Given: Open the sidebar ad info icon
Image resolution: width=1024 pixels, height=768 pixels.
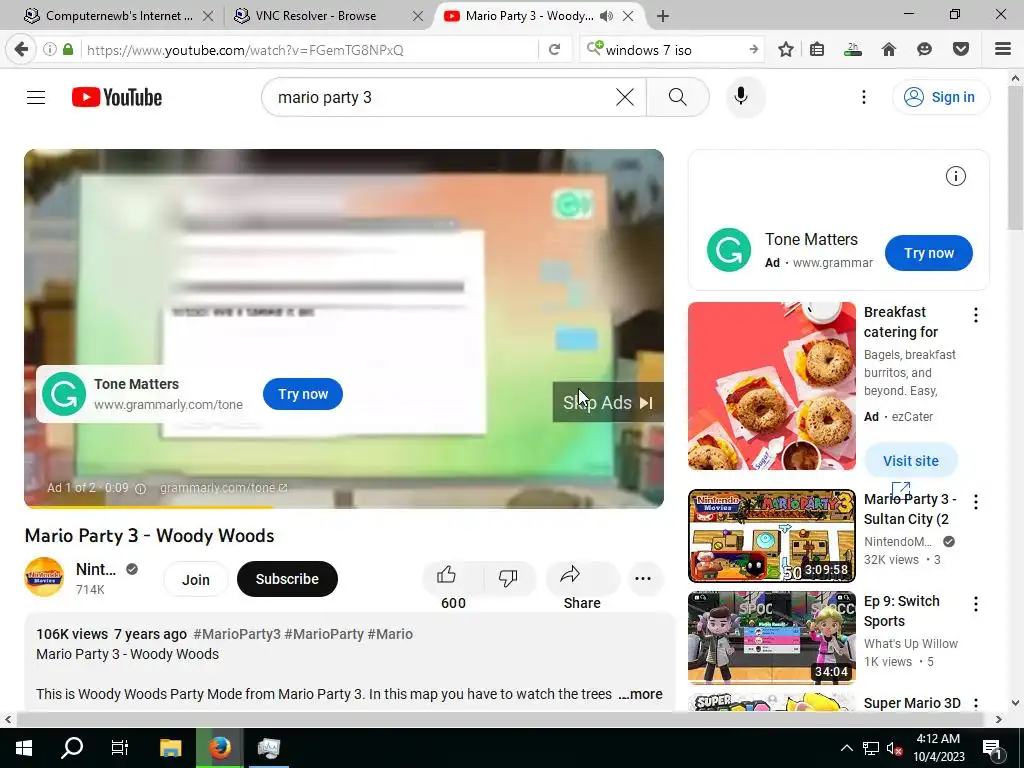Looking at the screenshot, I should click(955, 176).
